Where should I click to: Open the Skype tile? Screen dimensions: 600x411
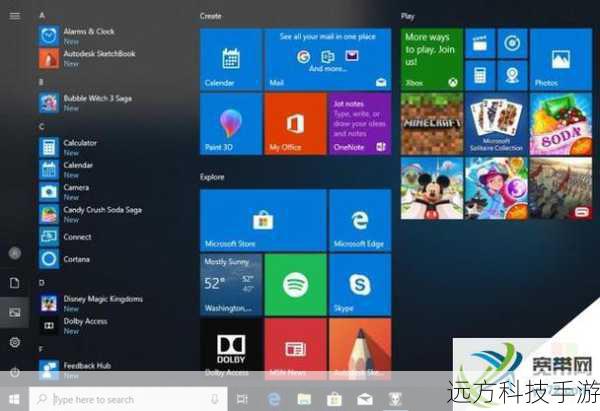[360, 285]
